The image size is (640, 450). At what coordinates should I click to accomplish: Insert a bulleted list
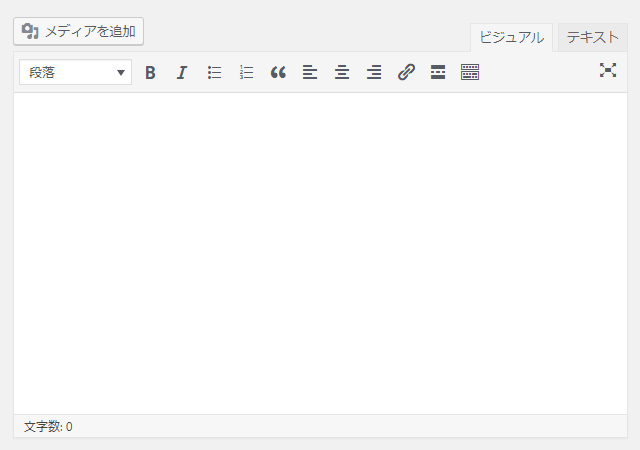pos(214,73)
